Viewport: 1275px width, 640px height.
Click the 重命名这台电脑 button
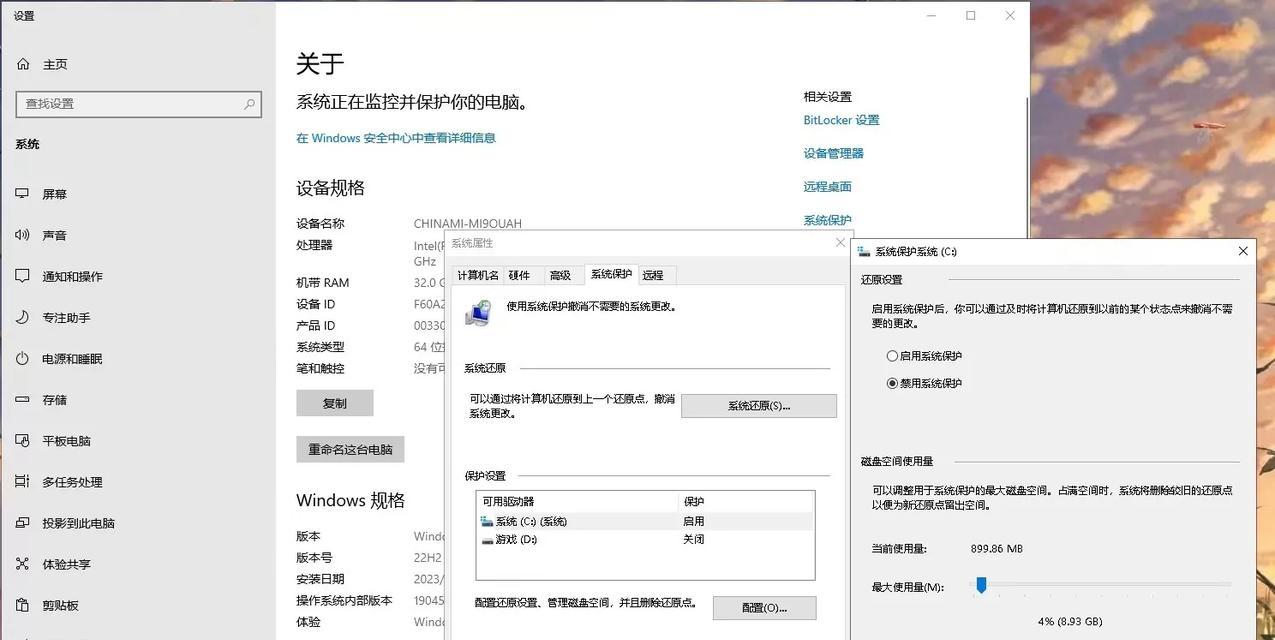click(x=350, y=449)
